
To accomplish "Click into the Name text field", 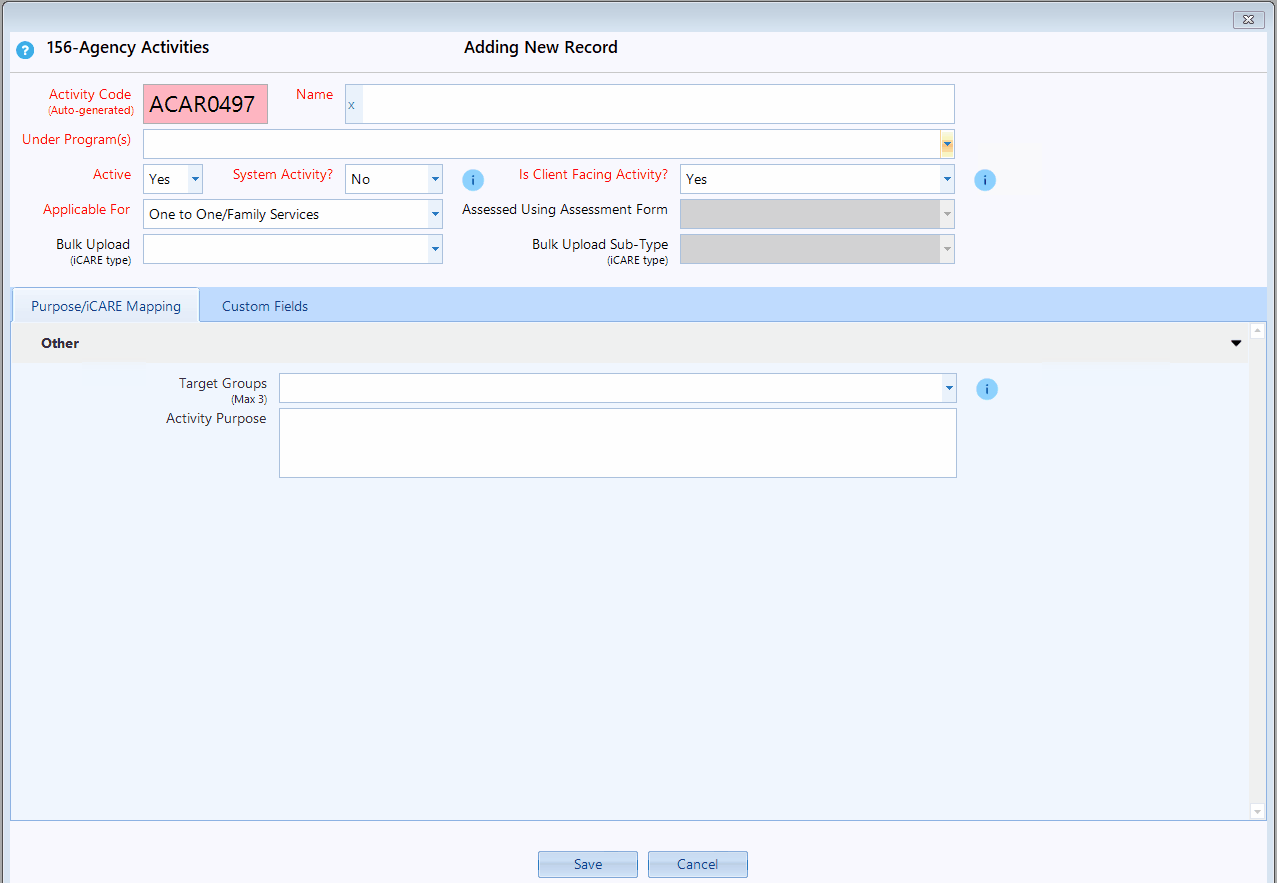I will [x=655, y=104].
